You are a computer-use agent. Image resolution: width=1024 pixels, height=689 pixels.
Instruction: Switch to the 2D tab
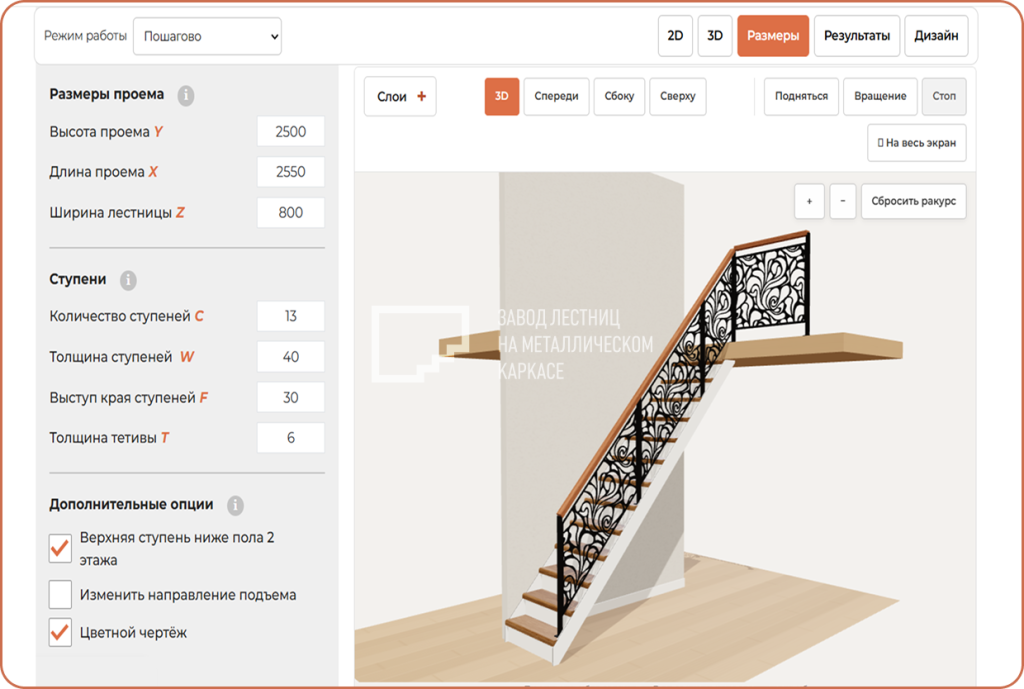pos(675,36)
